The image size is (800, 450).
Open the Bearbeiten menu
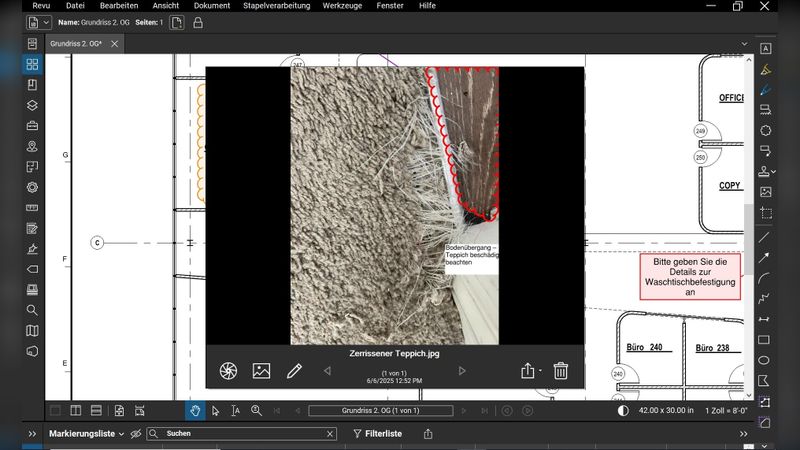(119, 6)
